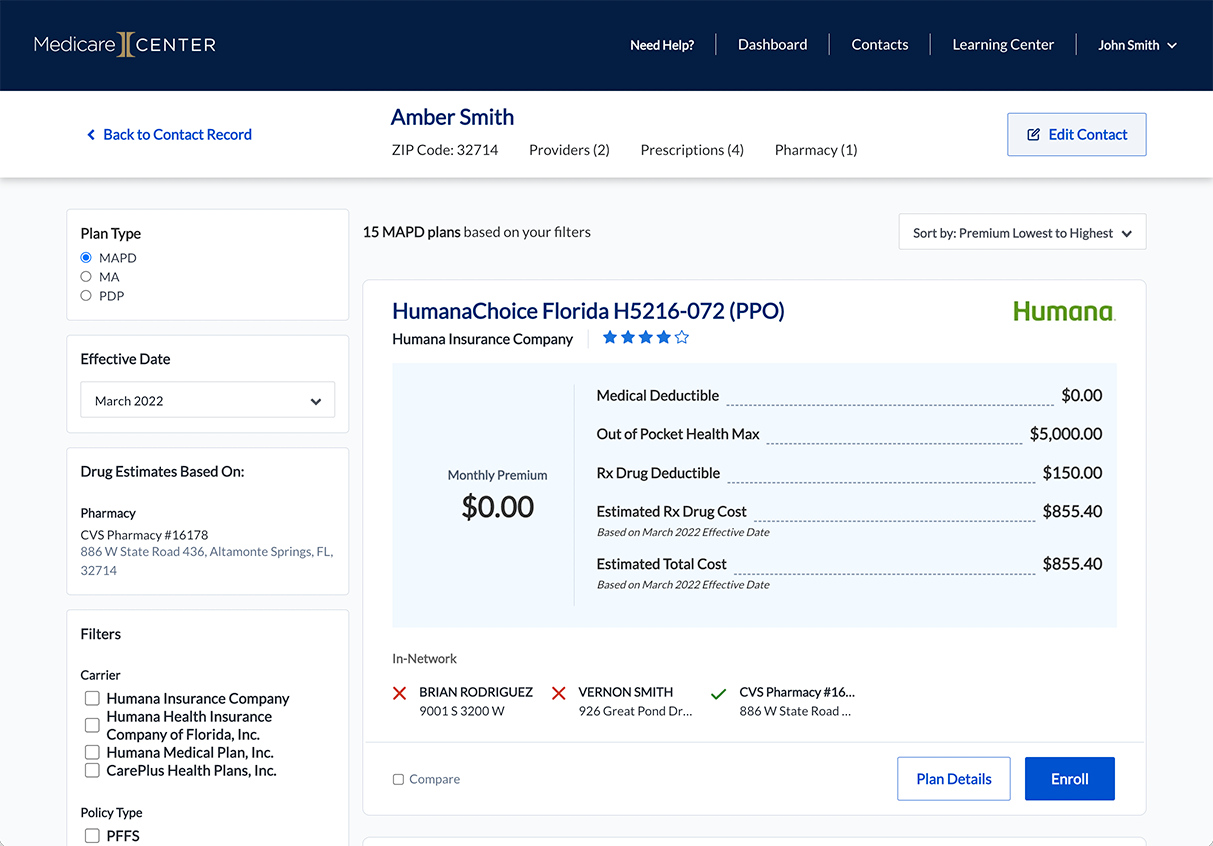Open Contacts in the top navigation

point(880,45)
